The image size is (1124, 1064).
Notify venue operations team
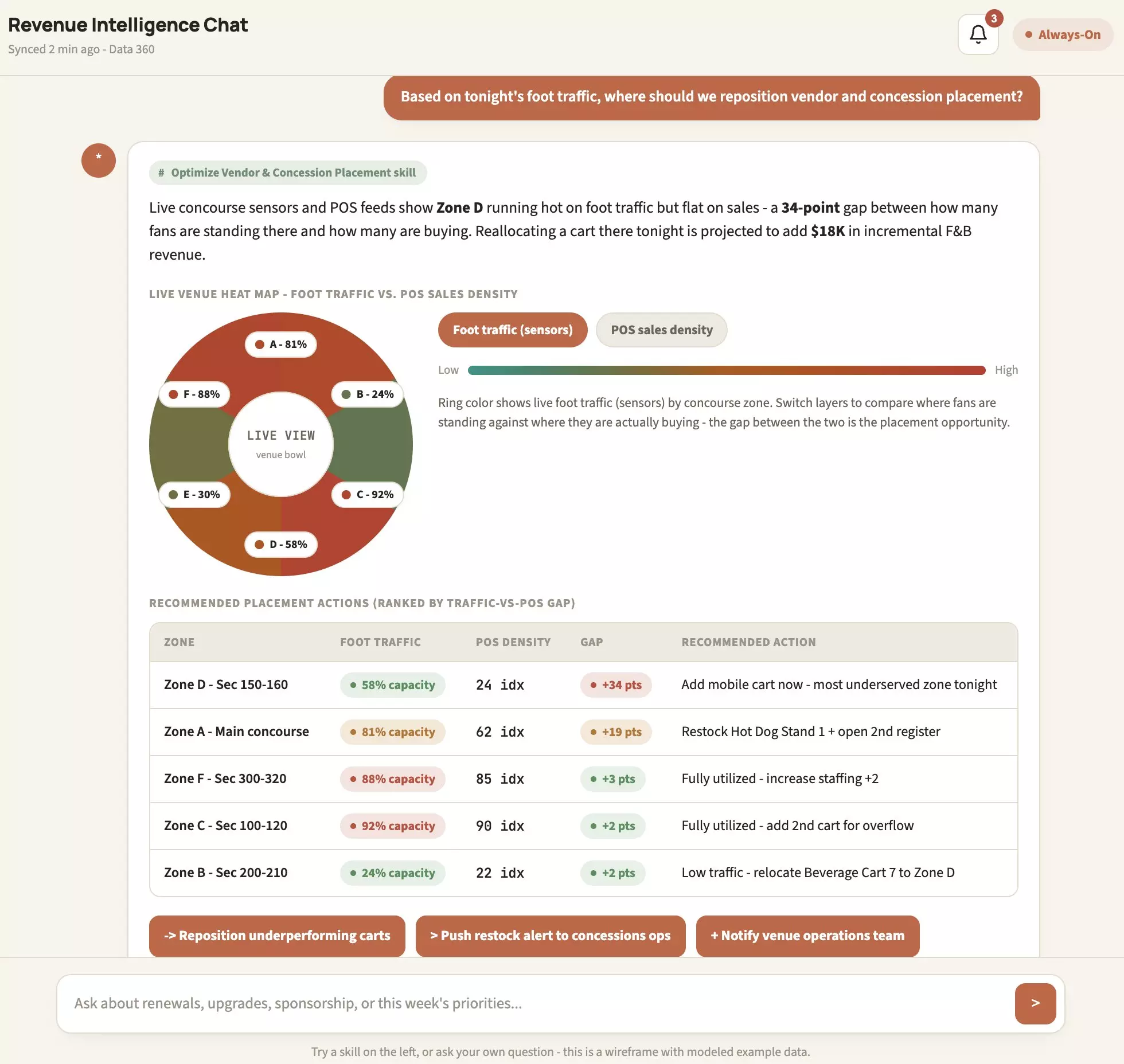[807, 936]
